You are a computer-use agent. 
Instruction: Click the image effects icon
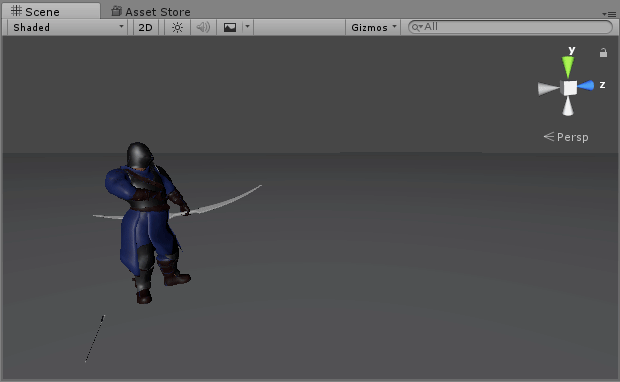coord(230,27)
